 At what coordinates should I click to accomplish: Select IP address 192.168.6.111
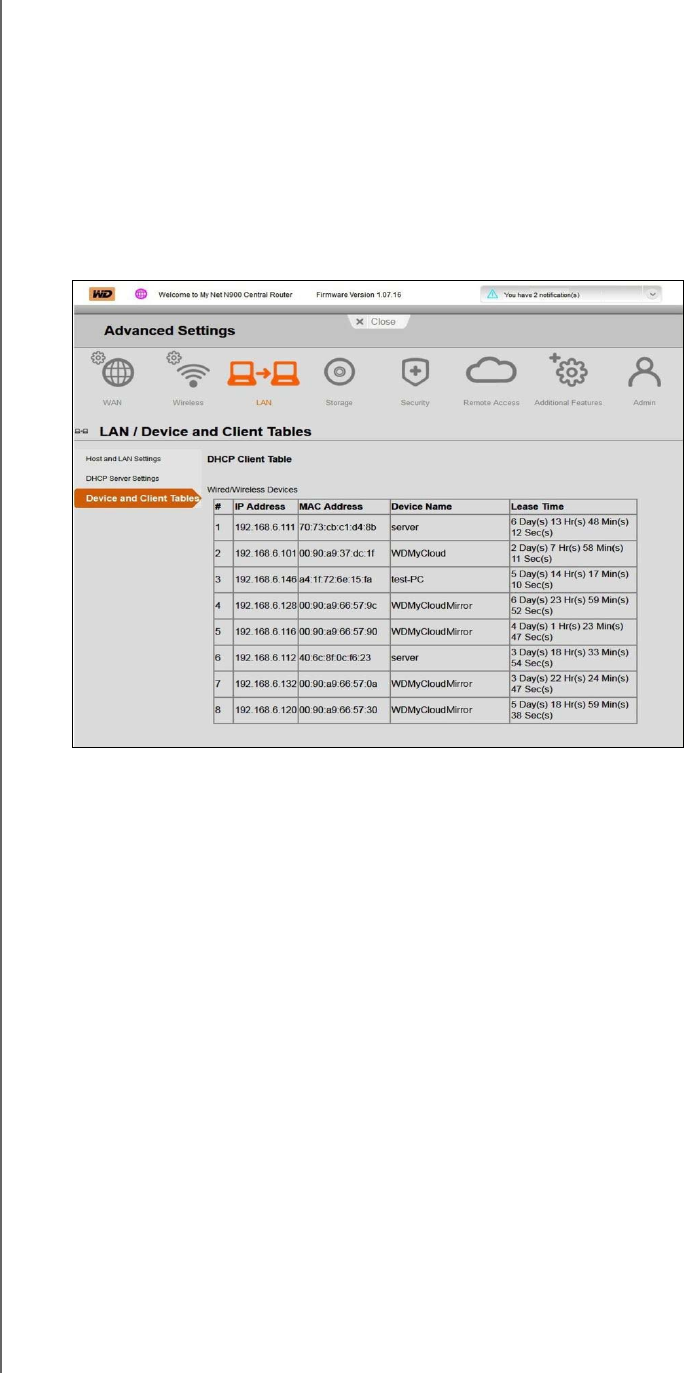coord(265,527)
